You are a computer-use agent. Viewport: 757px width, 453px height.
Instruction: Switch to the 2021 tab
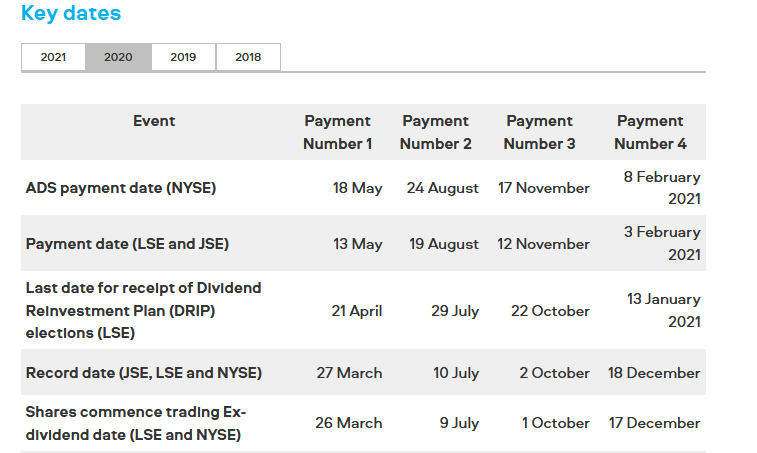pos(53,57)
